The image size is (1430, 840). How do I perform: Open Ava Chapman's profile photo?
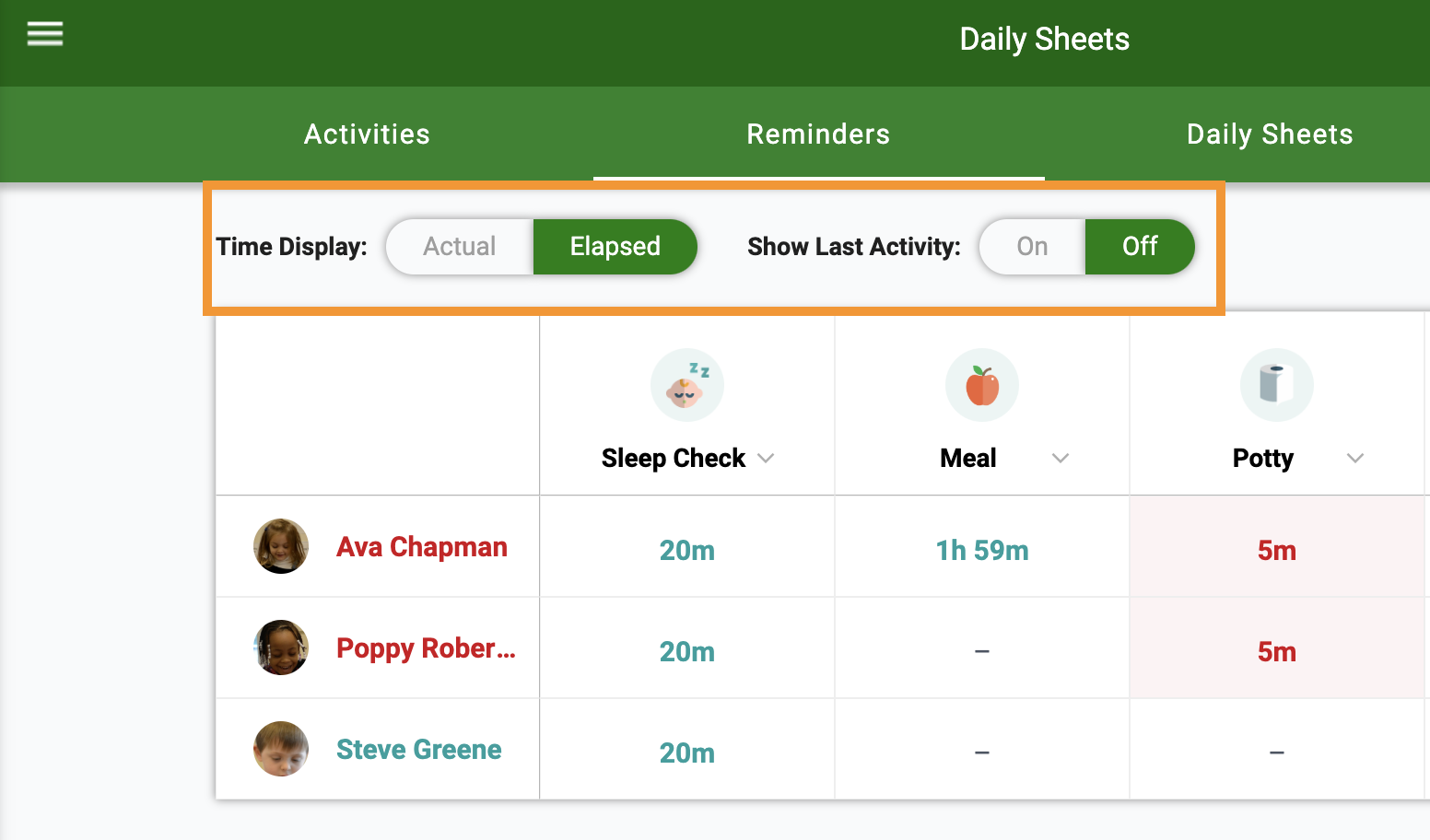(281, 546)
